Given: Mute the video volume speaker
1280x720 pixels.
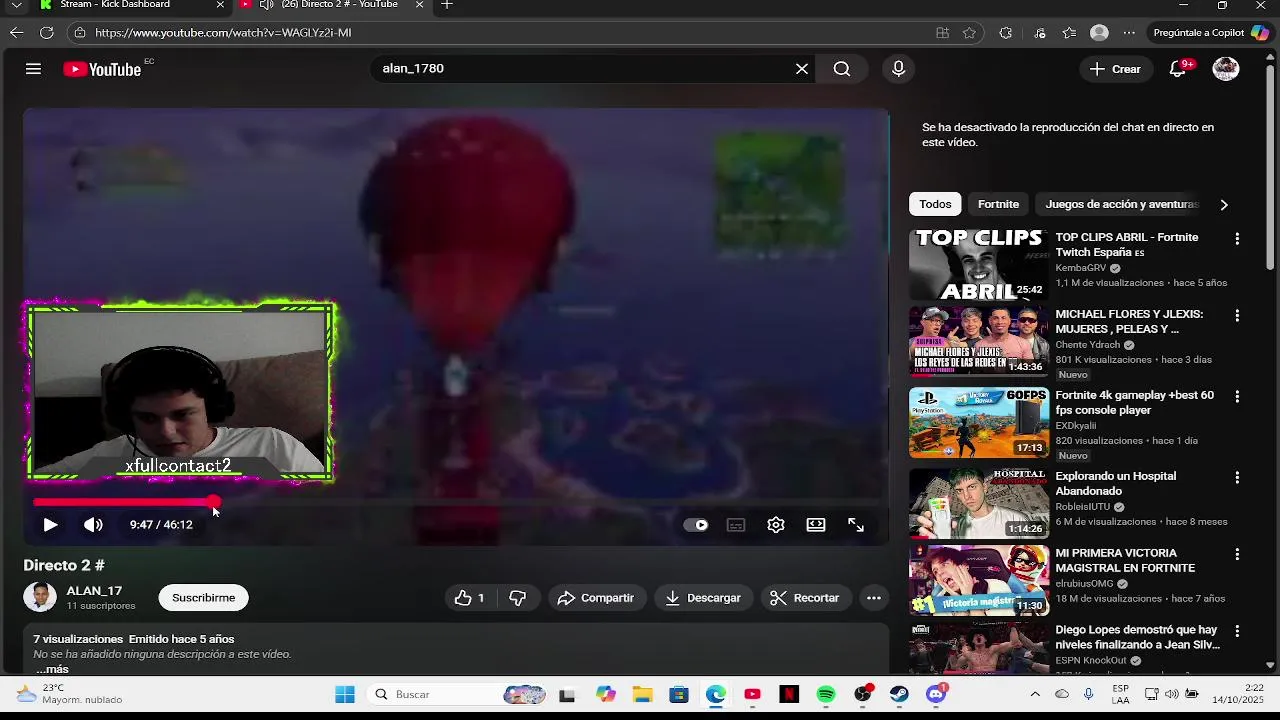Looking at the screenshot, I should click(x=93, y=525).
